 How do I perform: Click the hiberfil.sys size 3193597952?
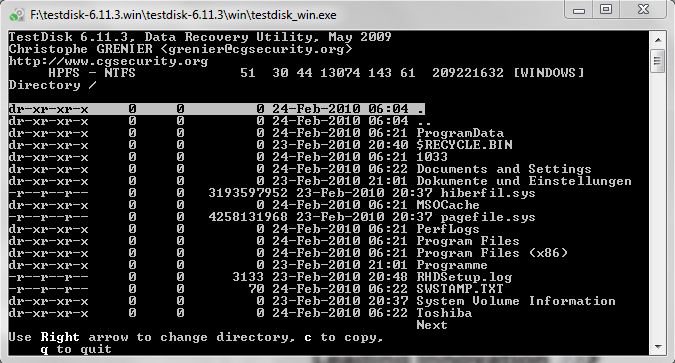[248, 193]
